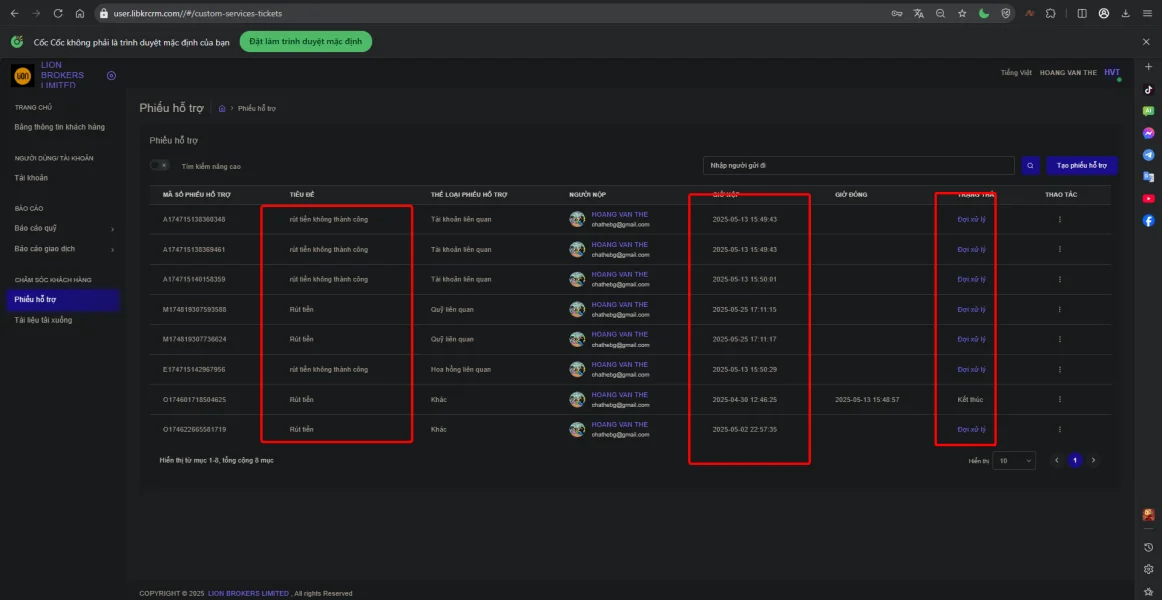The height and width of the screenshot is (600, 1162).
Task: Expand the Báo cáo giao dịch menu
Action: click(x=63, y=249)
